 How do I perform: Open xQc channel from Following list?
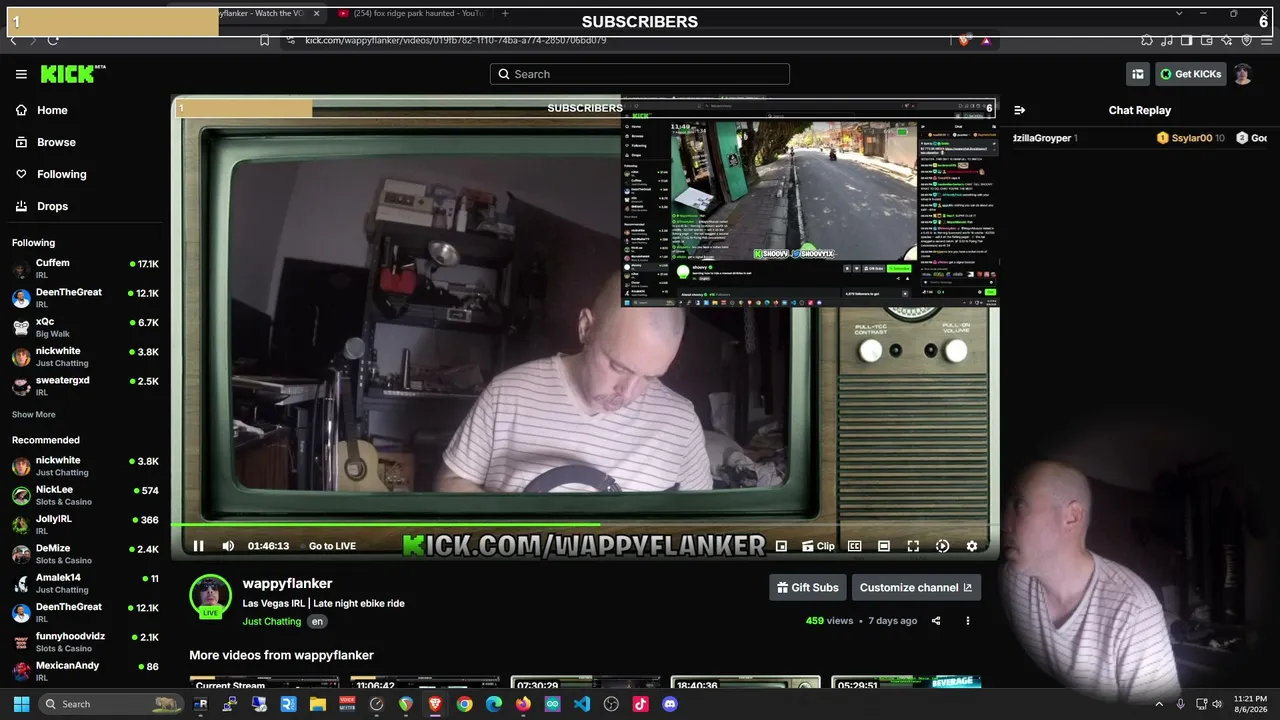pos(85,327)
